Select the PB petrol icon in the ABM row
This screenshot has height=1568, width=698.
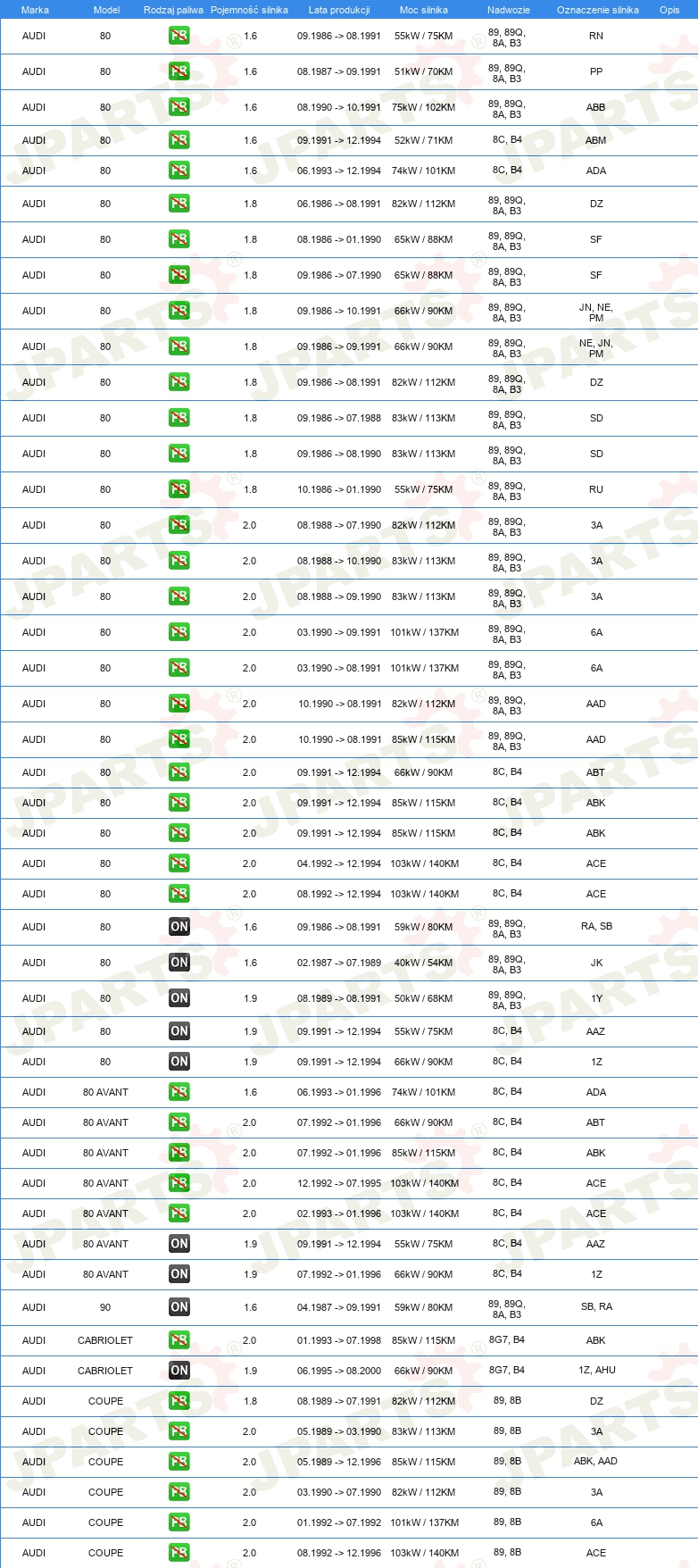click(x=179, y=140)
